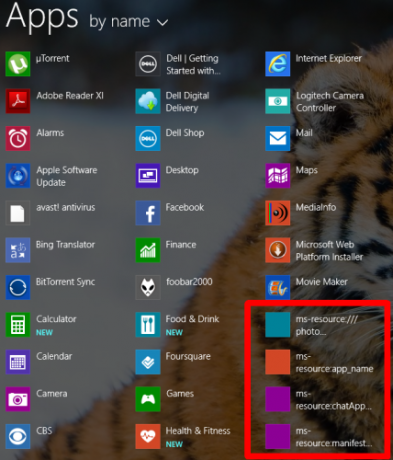
Task: Open the Alarms app icon
Action: pos(18,138)
